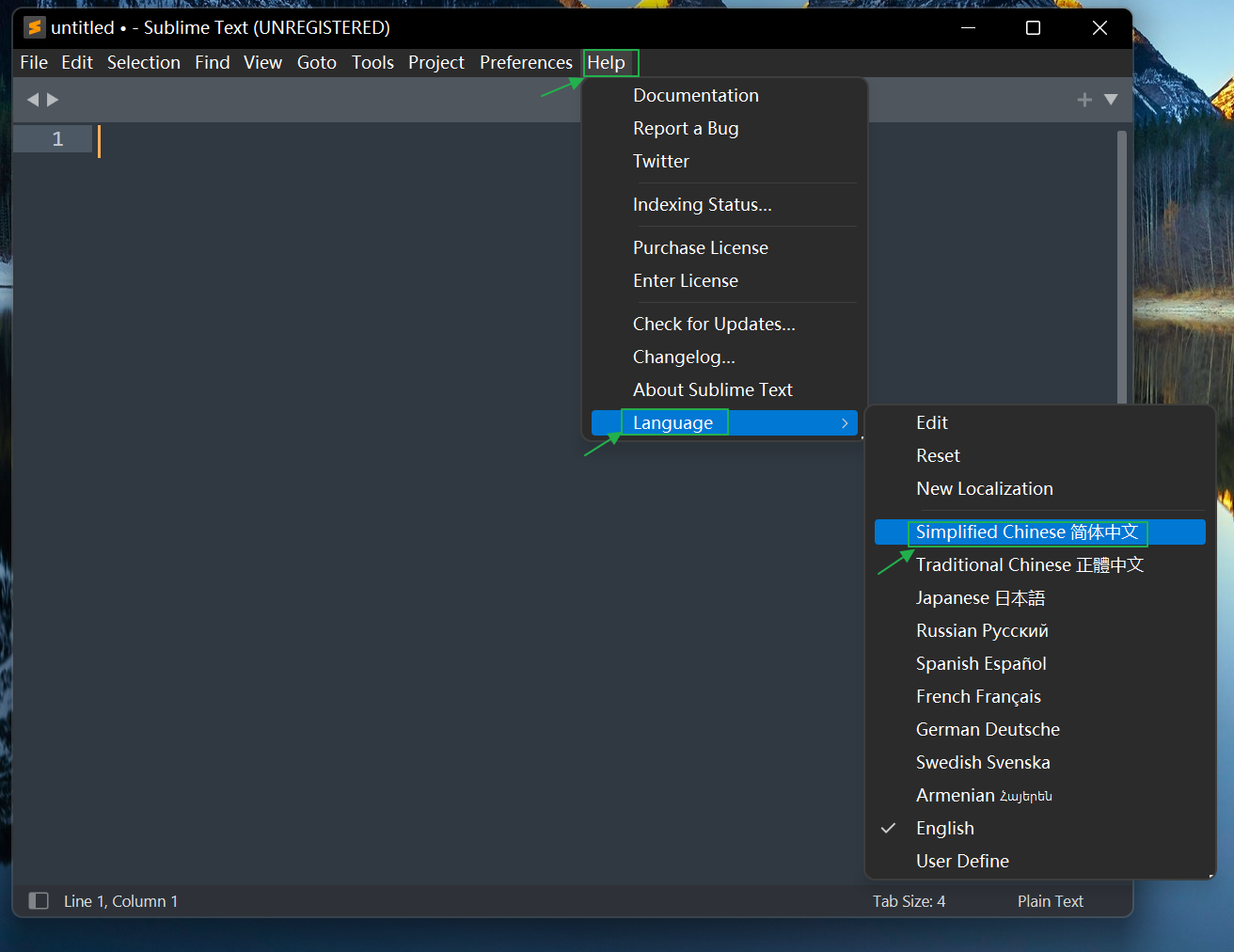This screenshot has height=952, width=1234.
Task: Switch language to French Français
Action: click(x=1039, y=697)
